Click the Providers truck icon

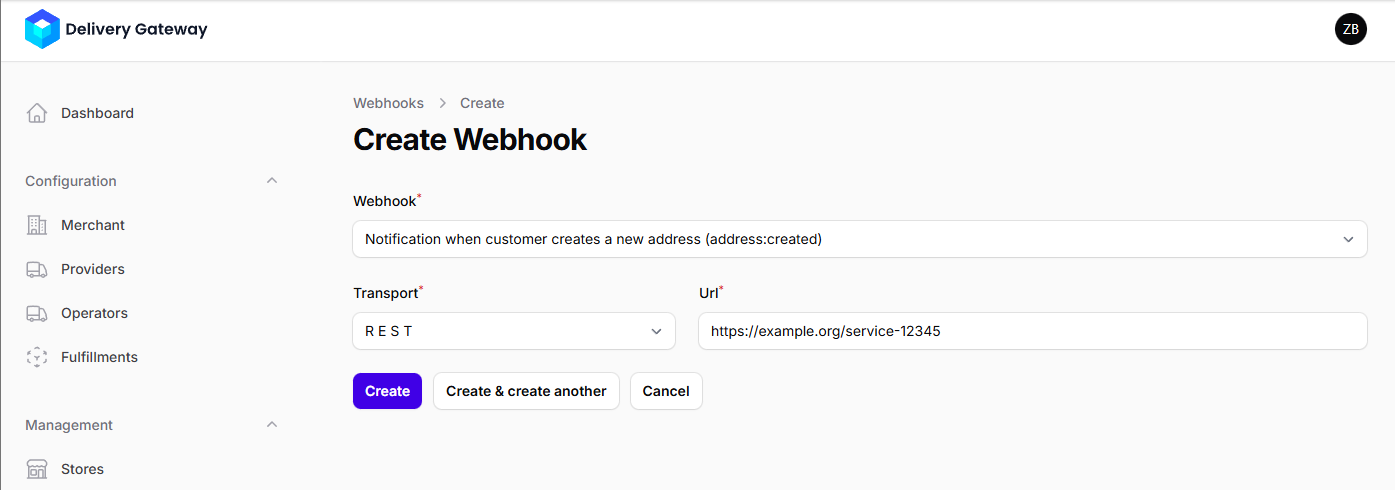[x=37, y=269]
